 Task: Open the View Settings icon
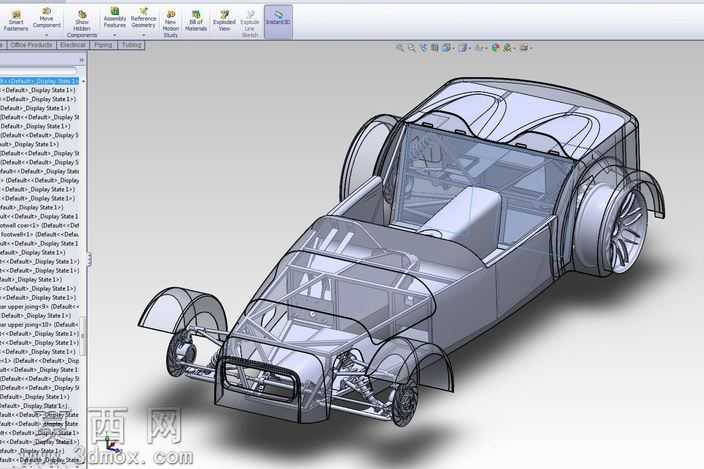524,47
